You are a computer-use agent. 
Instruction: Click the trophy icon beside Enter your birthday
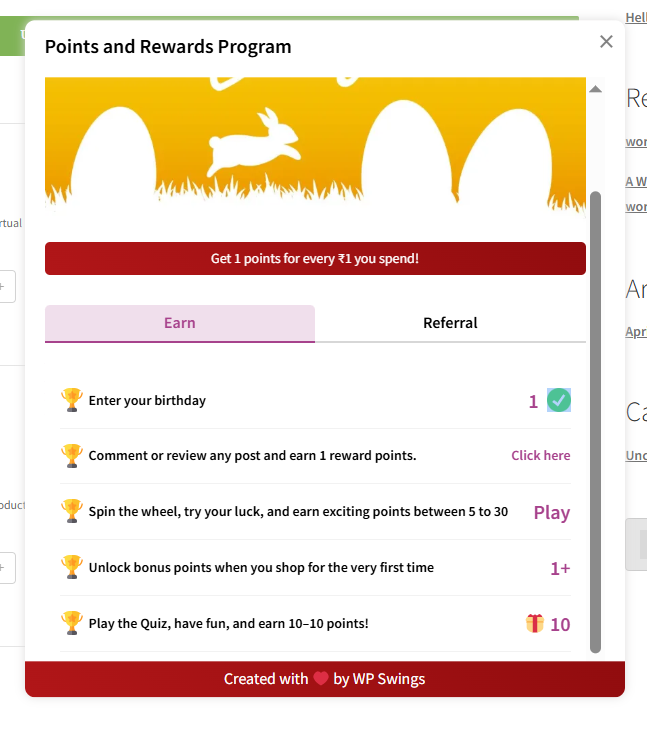pyautogui.click(x=72, y=400)
